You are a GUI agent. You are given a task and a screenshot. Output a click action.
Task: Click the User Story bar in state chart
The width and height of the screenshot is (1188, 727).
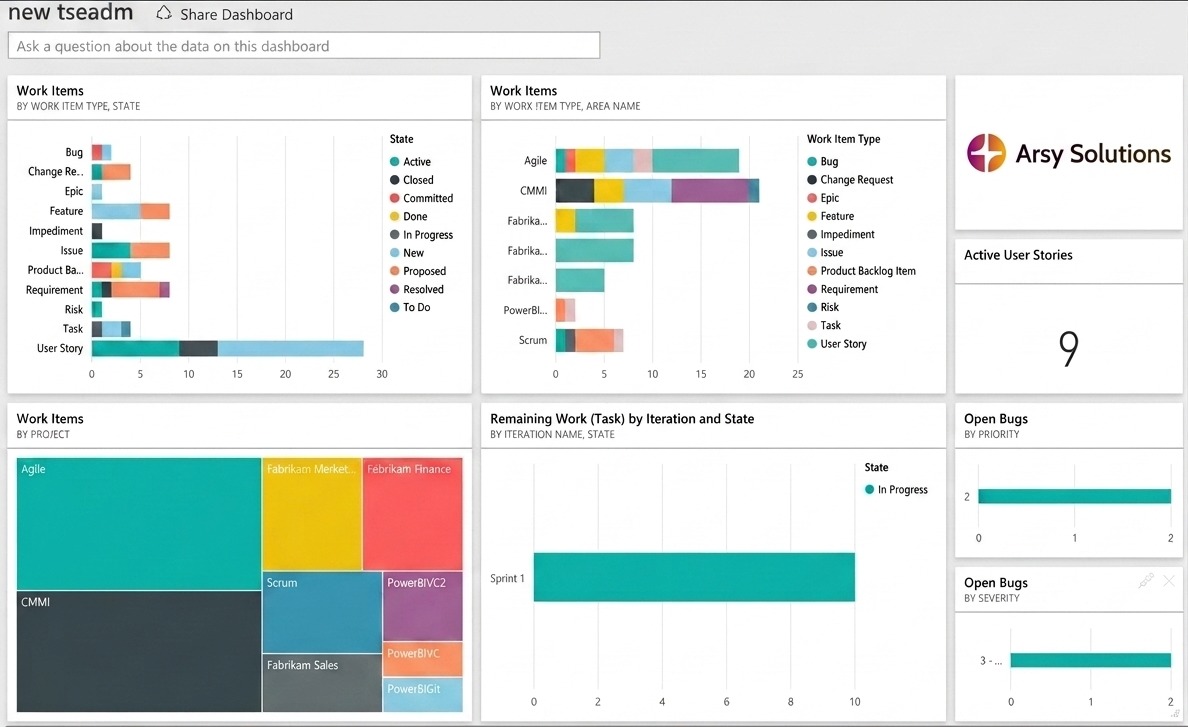pos(227,348)
